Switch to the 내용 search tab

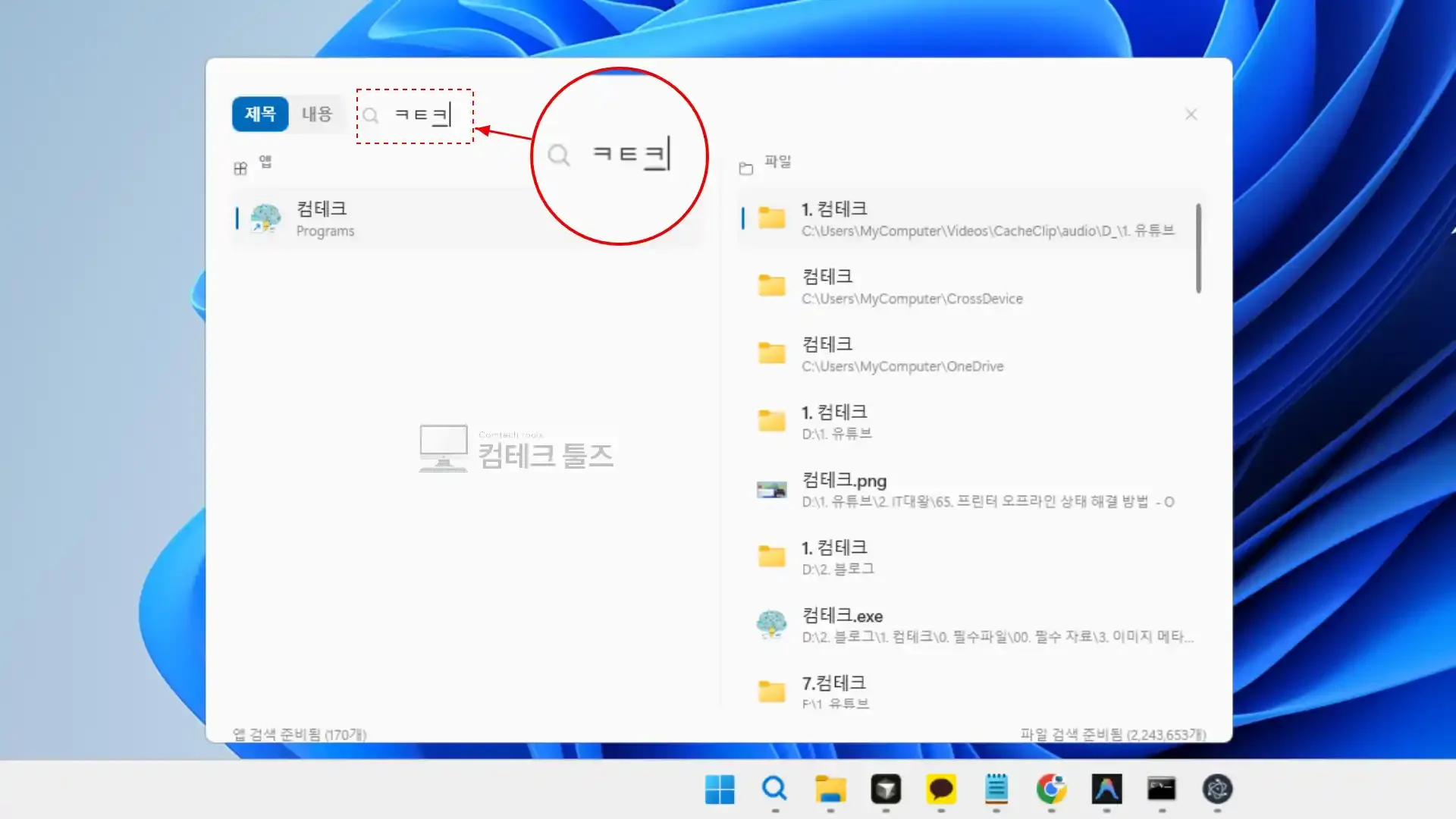tap(317, 114)
